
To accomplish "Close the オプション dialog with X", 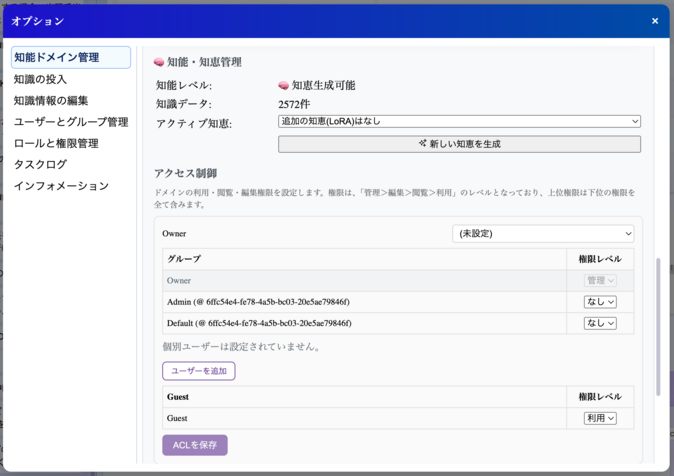I will coord(655,21).
